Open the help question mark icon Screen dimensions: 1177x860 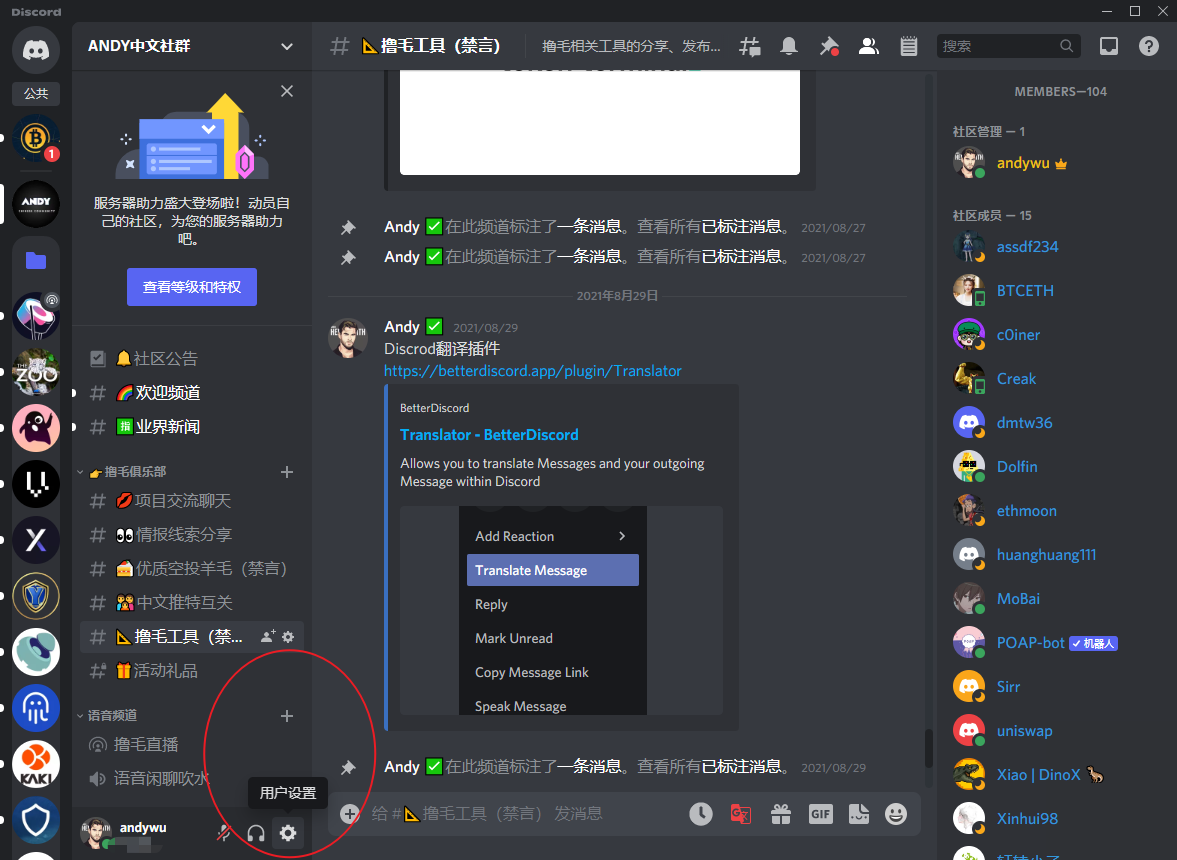click(1148, 47)
